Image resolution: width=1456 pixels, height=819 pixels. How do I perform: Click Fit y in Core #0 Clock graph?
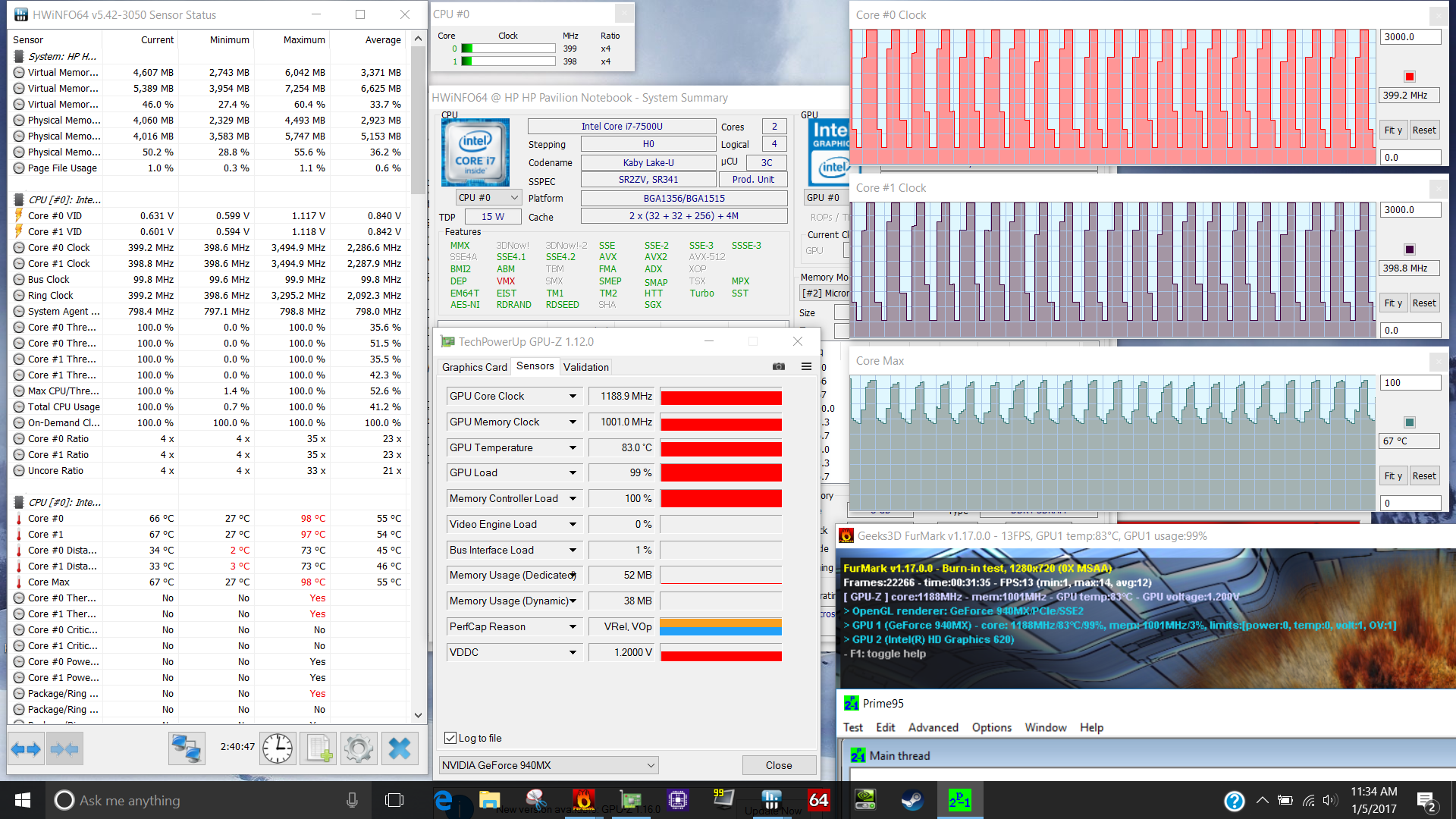(1393, 130)
